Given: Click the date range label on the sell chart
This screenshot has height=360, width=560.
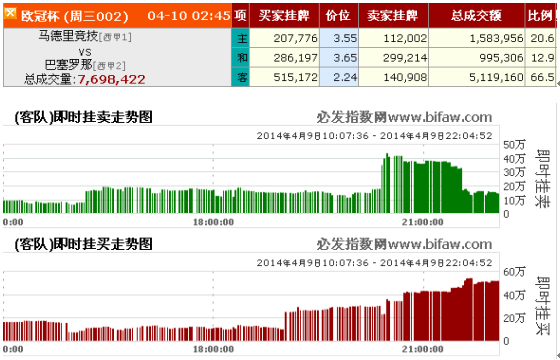Looking at the screenshot, I should point(374,136).
